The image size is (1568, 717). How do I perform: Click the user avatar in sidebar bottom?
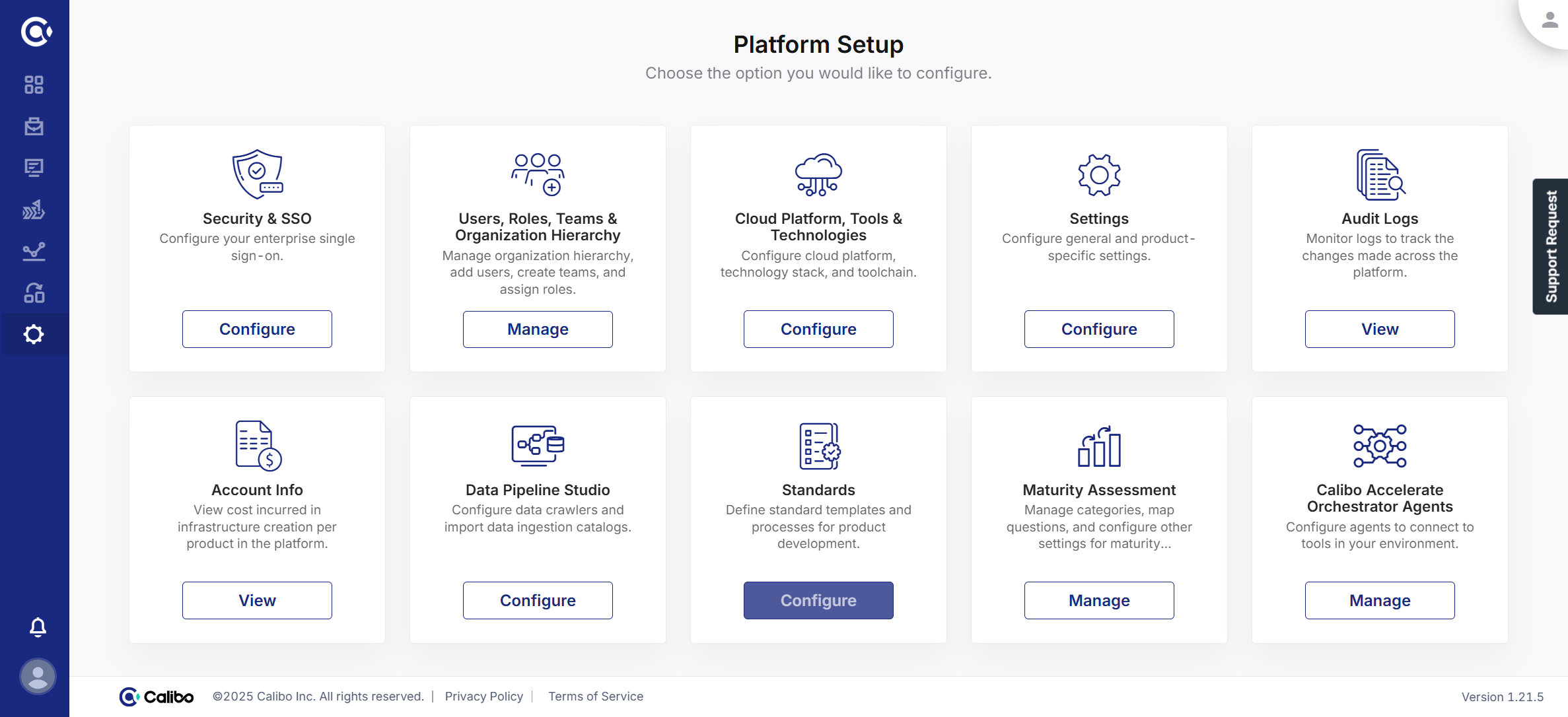(38, 676)
